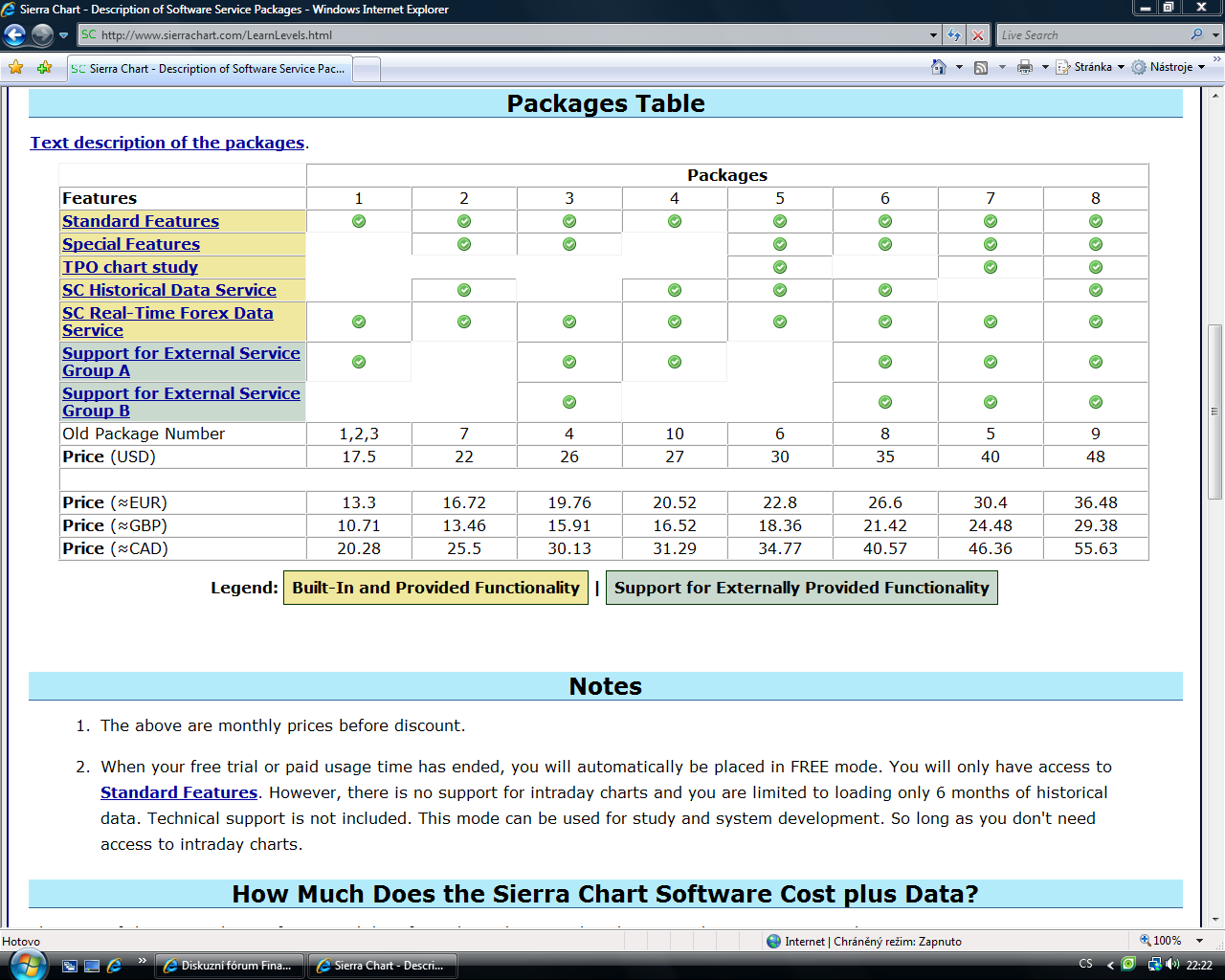Click the Refresh page icon
Screen dimensions: 1225x980
pyautogui.click(x=954, y=35)
